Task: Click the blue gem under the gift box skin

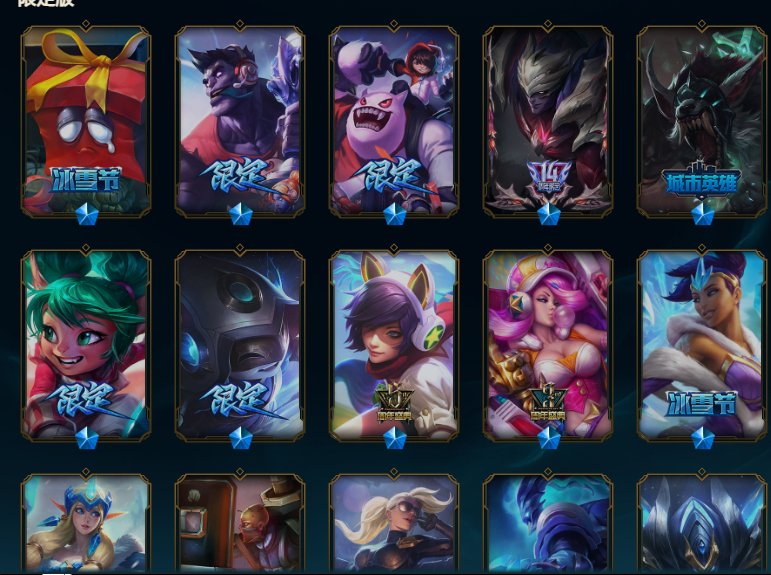Action: (87, 215)
